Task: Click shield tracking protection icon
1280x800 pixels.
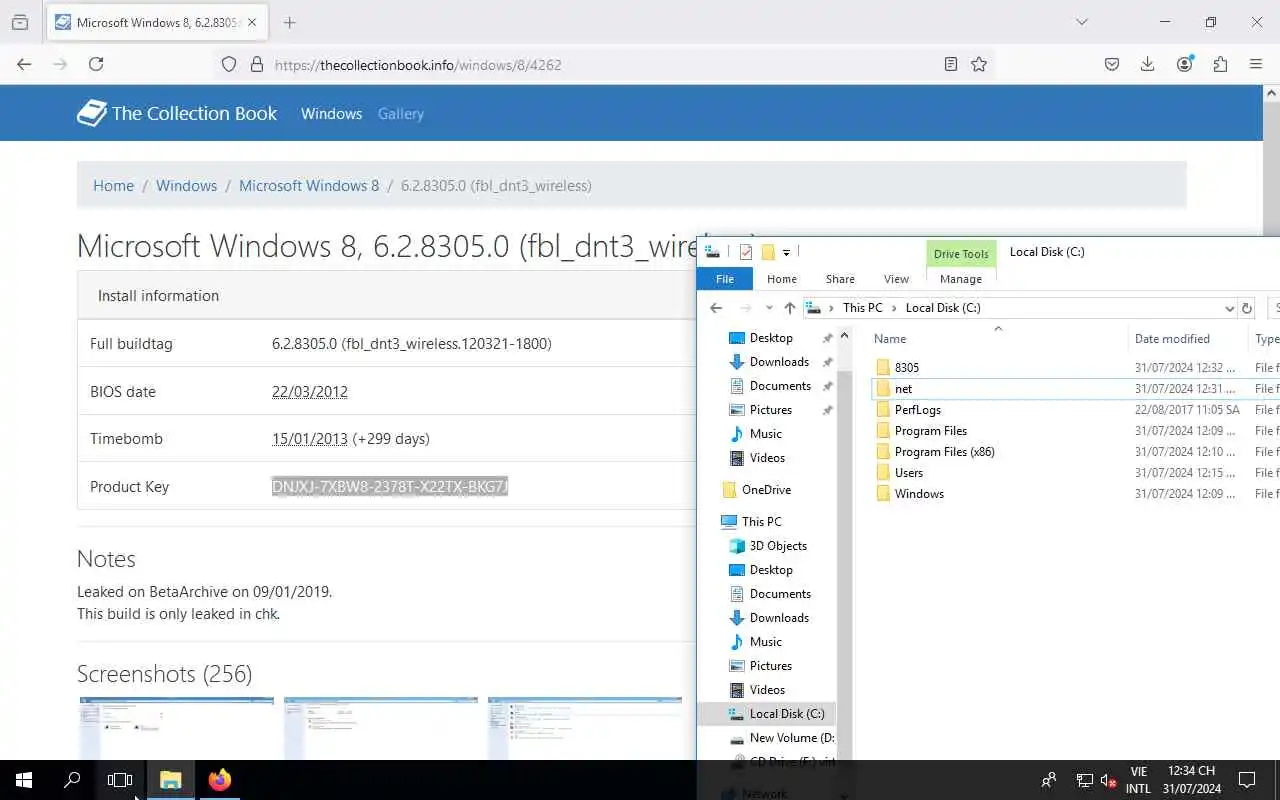Action: point(229,64)
